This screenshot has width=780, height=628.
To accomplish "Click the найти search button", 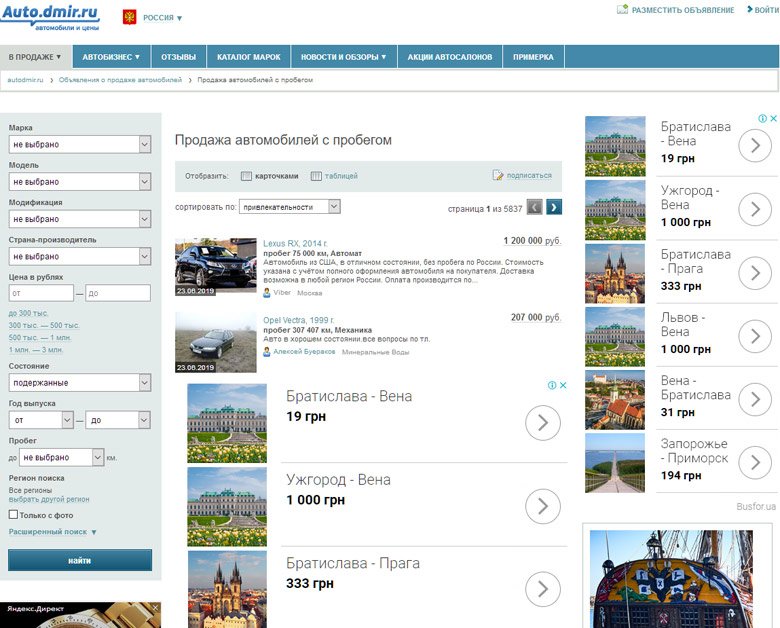I will tap(80, 560).
